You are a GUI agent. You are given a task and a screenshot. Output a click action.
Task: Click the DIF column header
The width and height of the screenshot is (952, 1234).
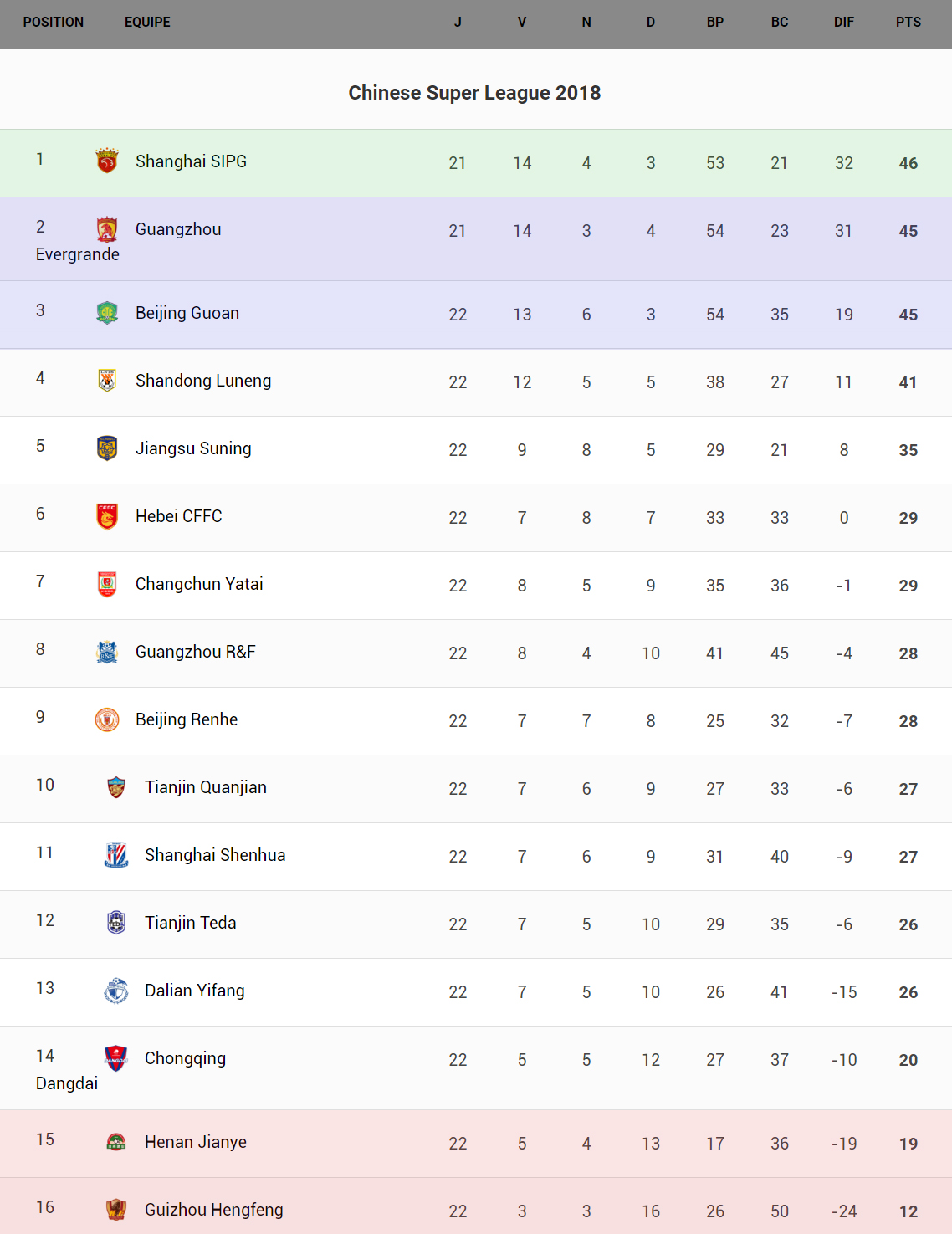coord(844,23)
